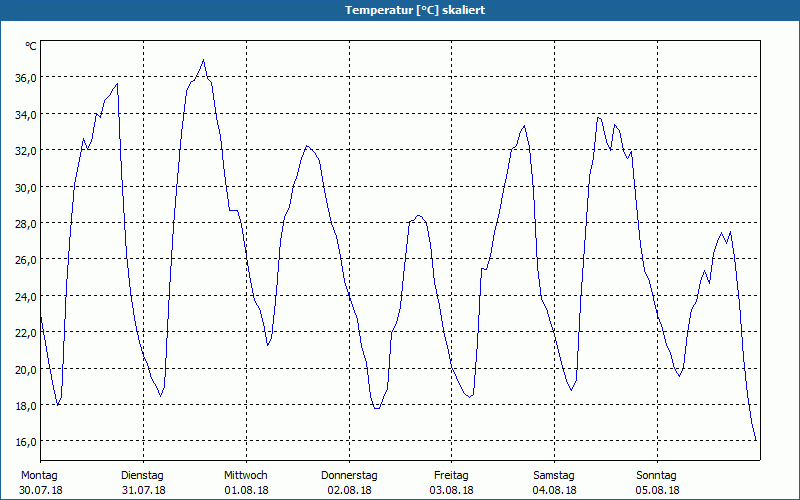800x500 pixels.
Task: Click the 28,0 y-axis value
Action: pyautogui.click(x=26, y=223)
